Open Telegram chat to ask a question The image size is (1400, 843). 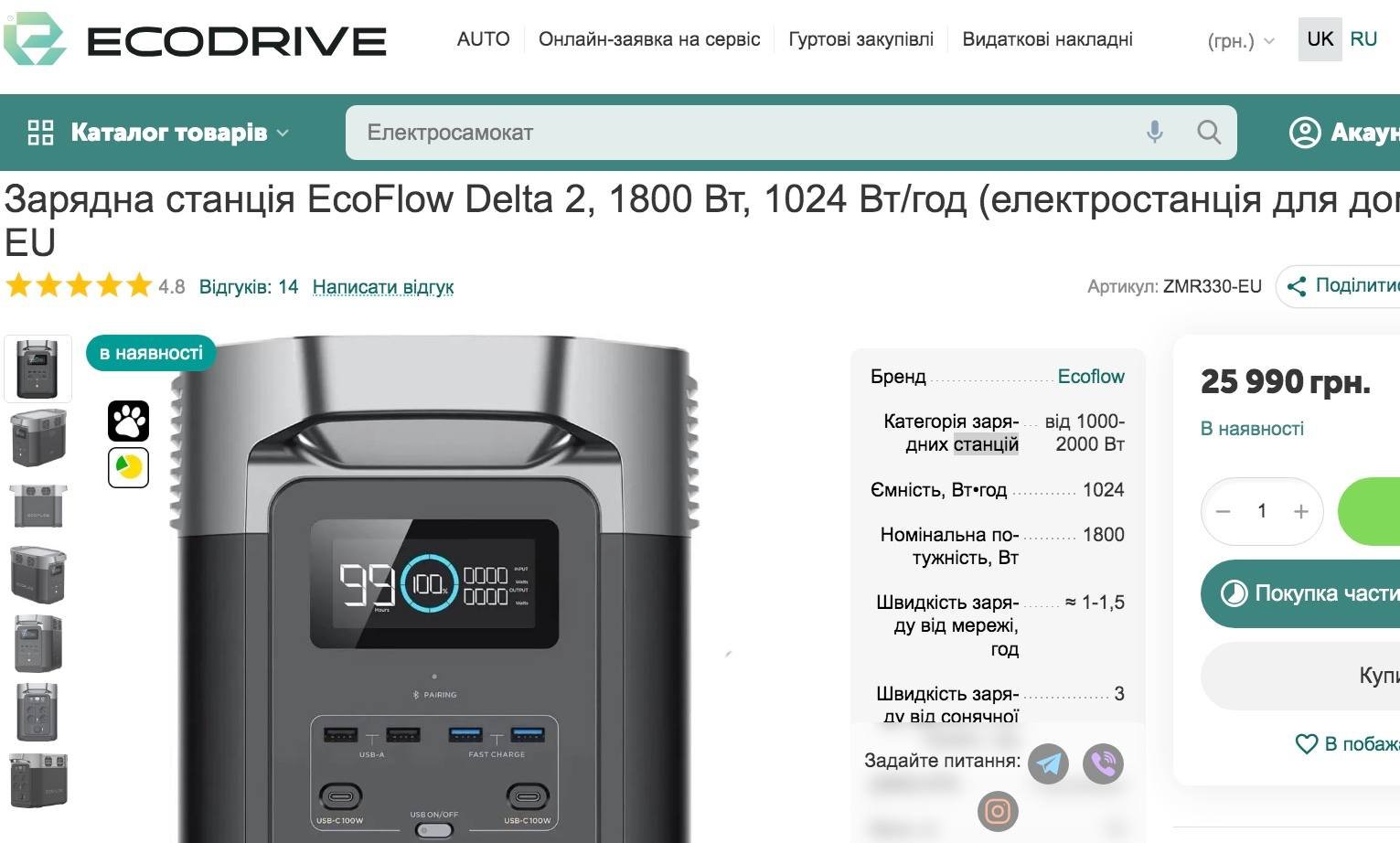(x=1048, y=763)
